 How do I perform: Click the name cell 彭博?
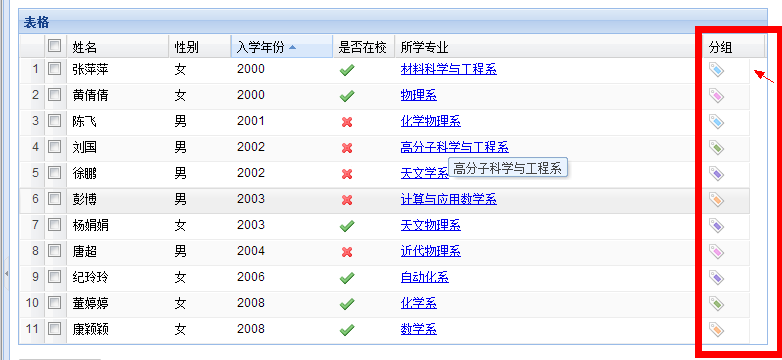(x=84, y=199)
